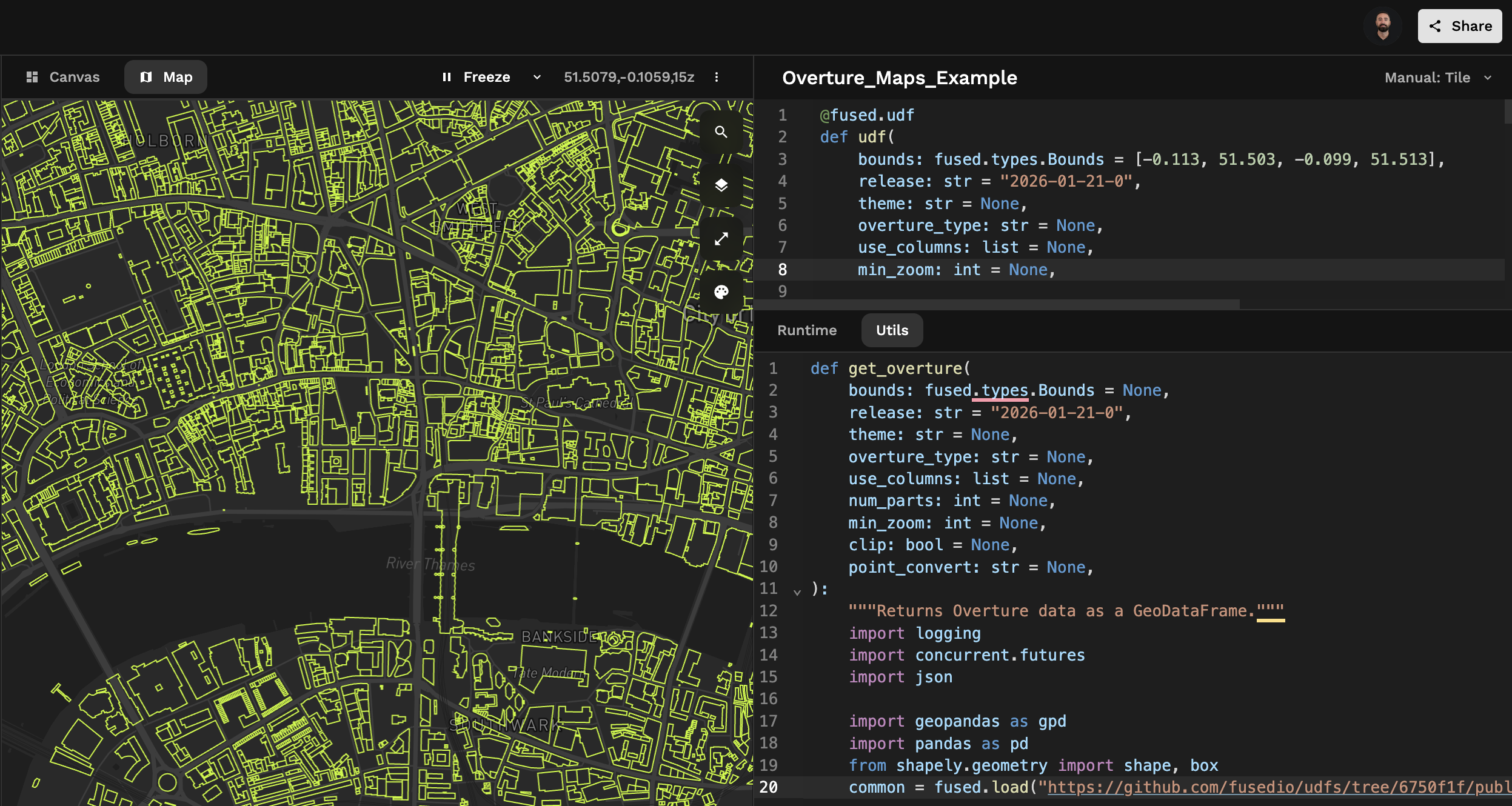Click the Share button
This screenshot has height=806, width=1512.
(x=1459, y=26)
